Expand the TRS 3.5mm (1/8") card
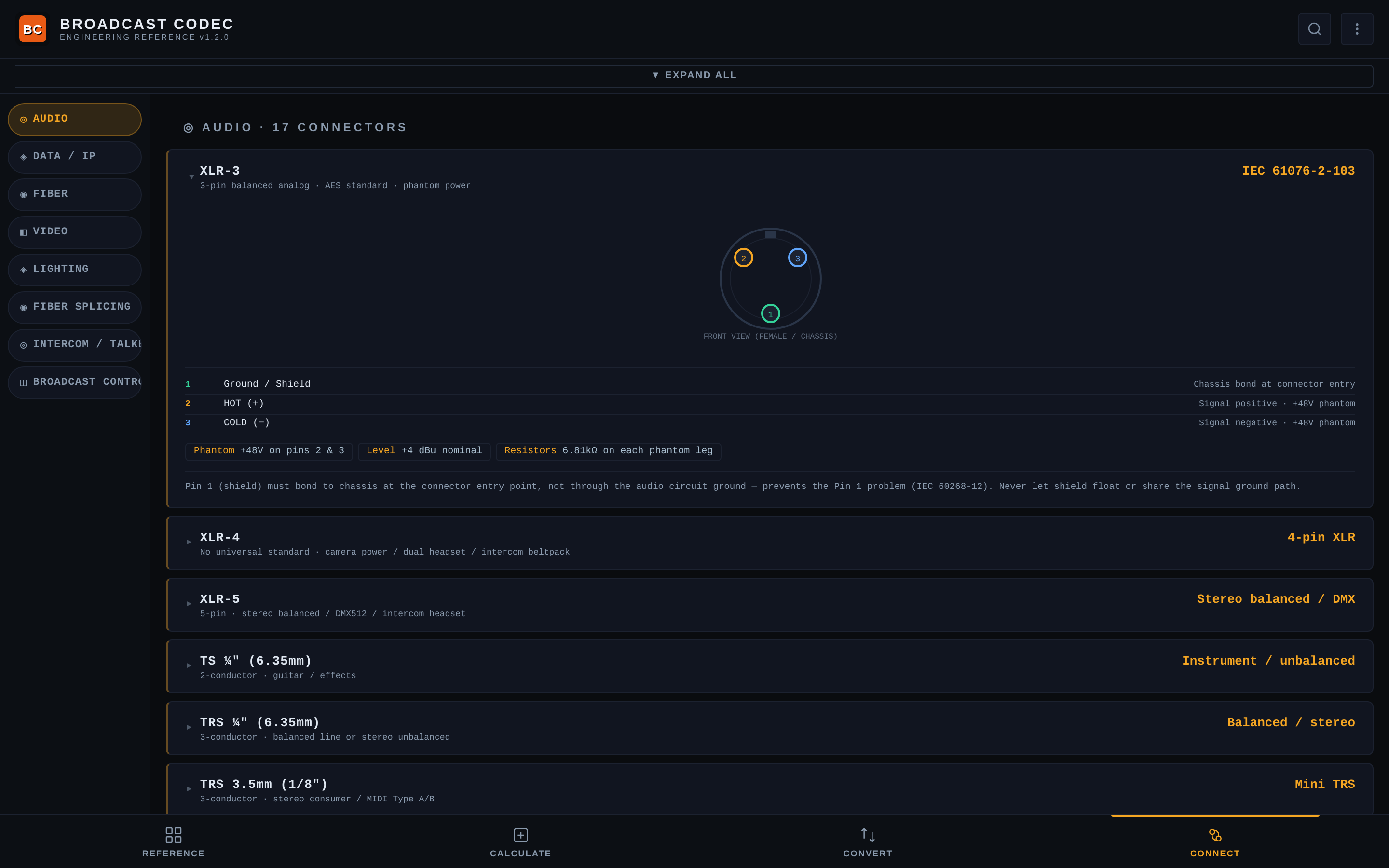Viewport: 1389px width, 868px height. pos(770,790)
